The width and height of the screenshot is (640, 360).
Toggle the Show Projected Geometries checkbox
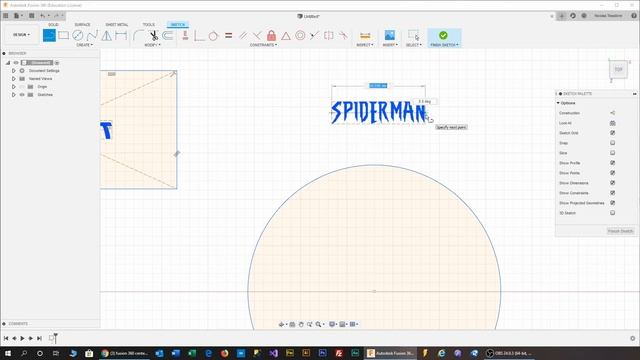point(612,203)
